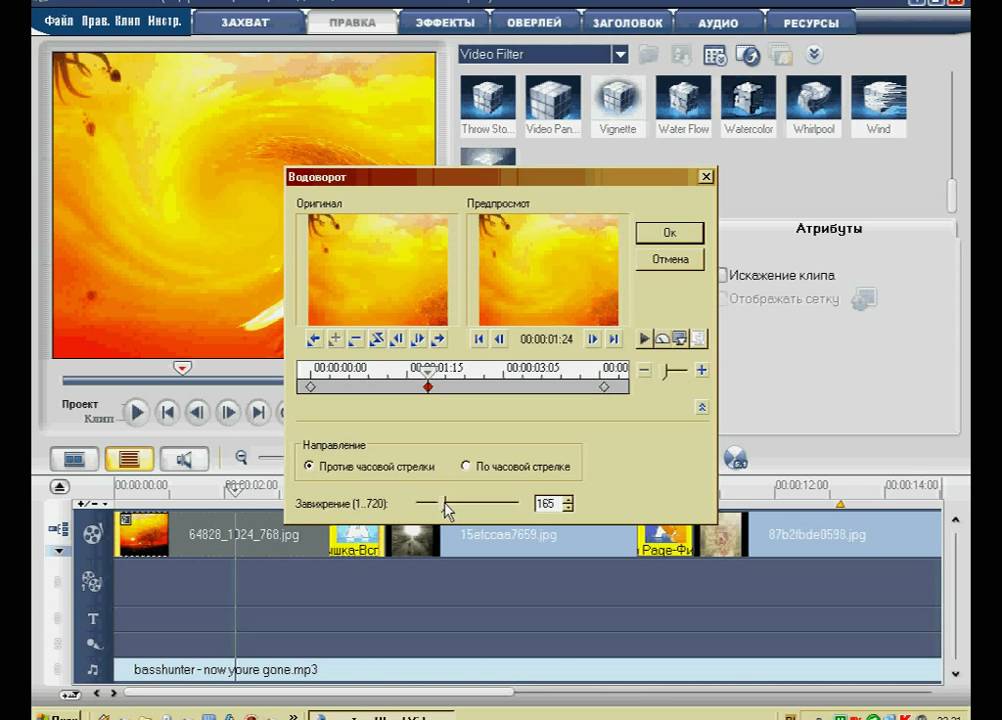The height and width of the screenshot is (720, 1002).
Task: Jump to project end in main preview
Action: pos(258,413)
